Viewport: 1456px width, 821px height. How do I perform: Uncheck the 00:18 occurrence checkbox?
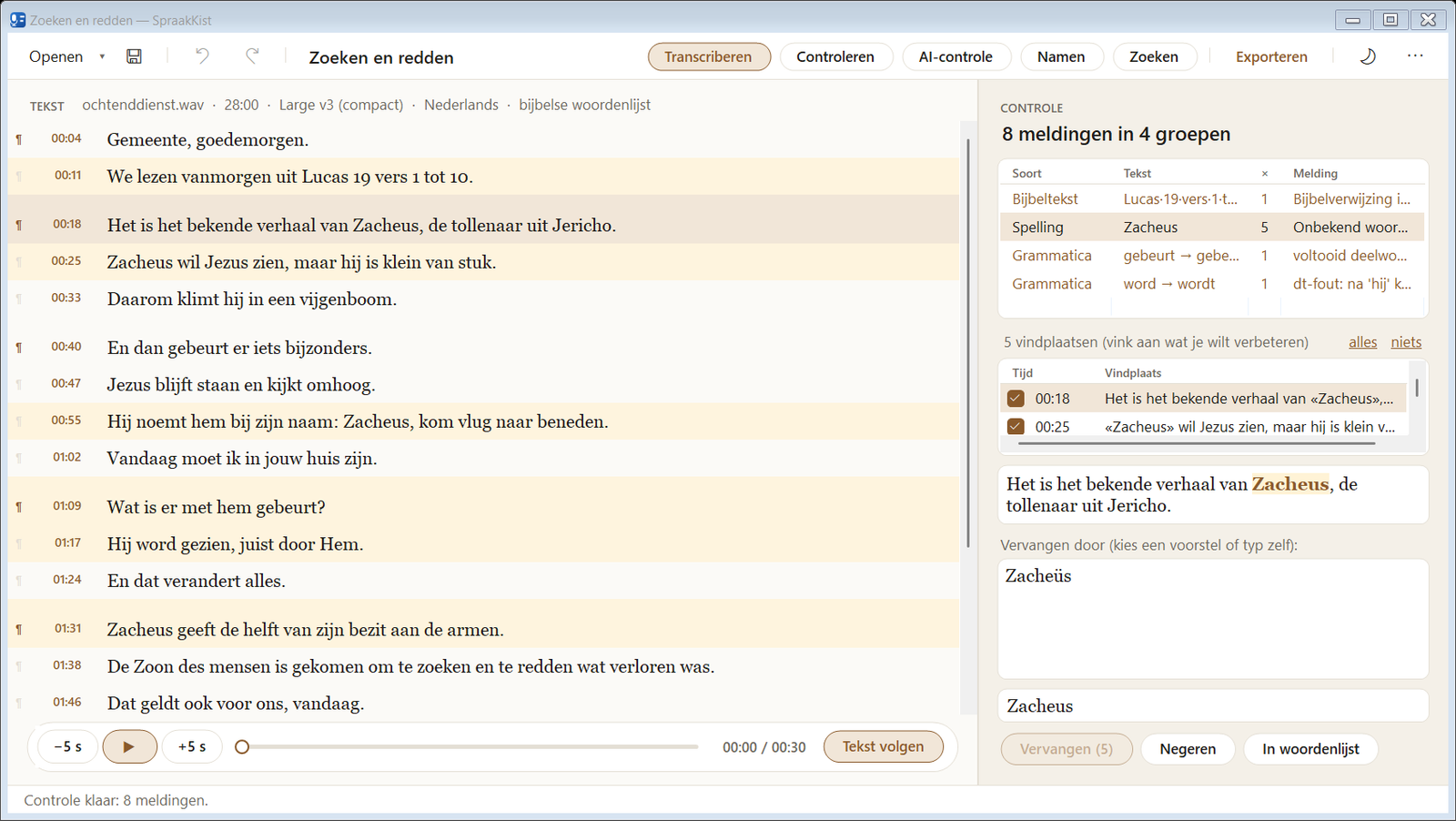1016,399
